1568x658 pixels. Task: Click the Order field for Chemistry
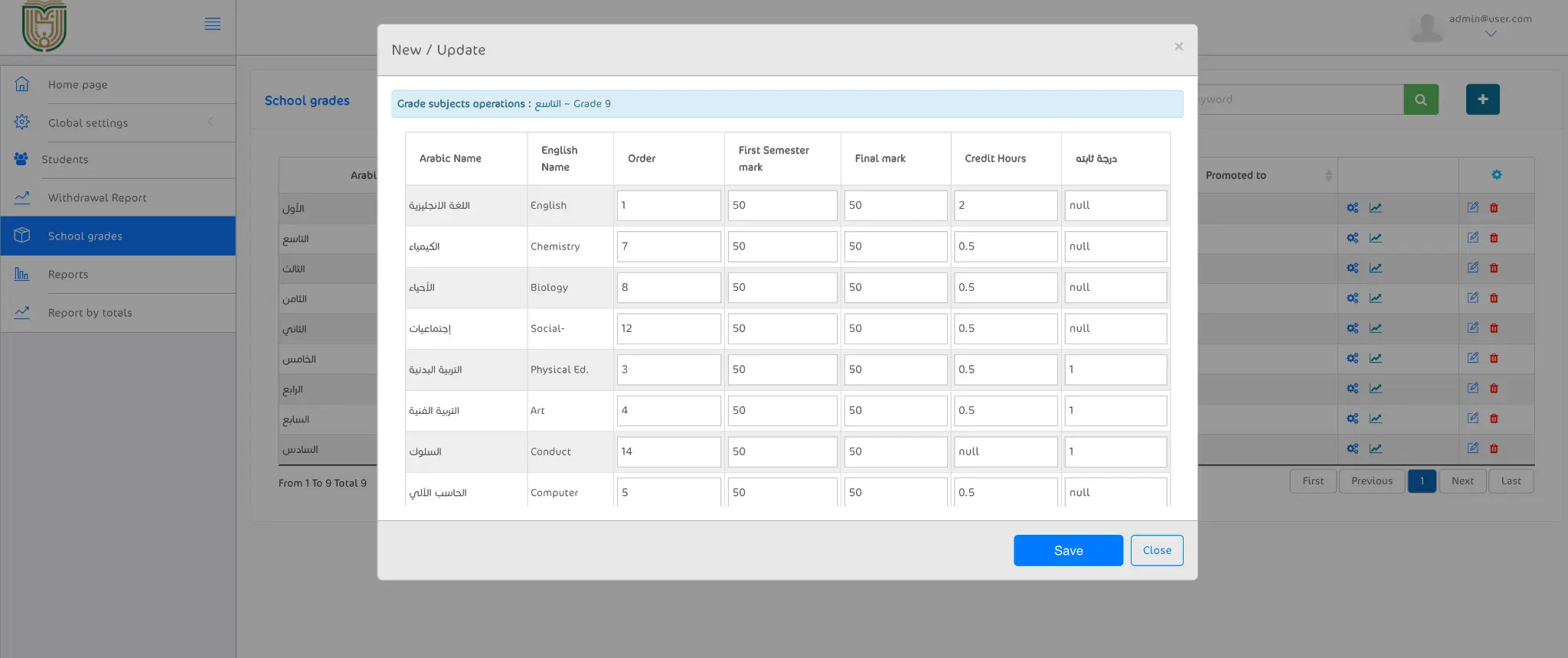pos(668,247)
